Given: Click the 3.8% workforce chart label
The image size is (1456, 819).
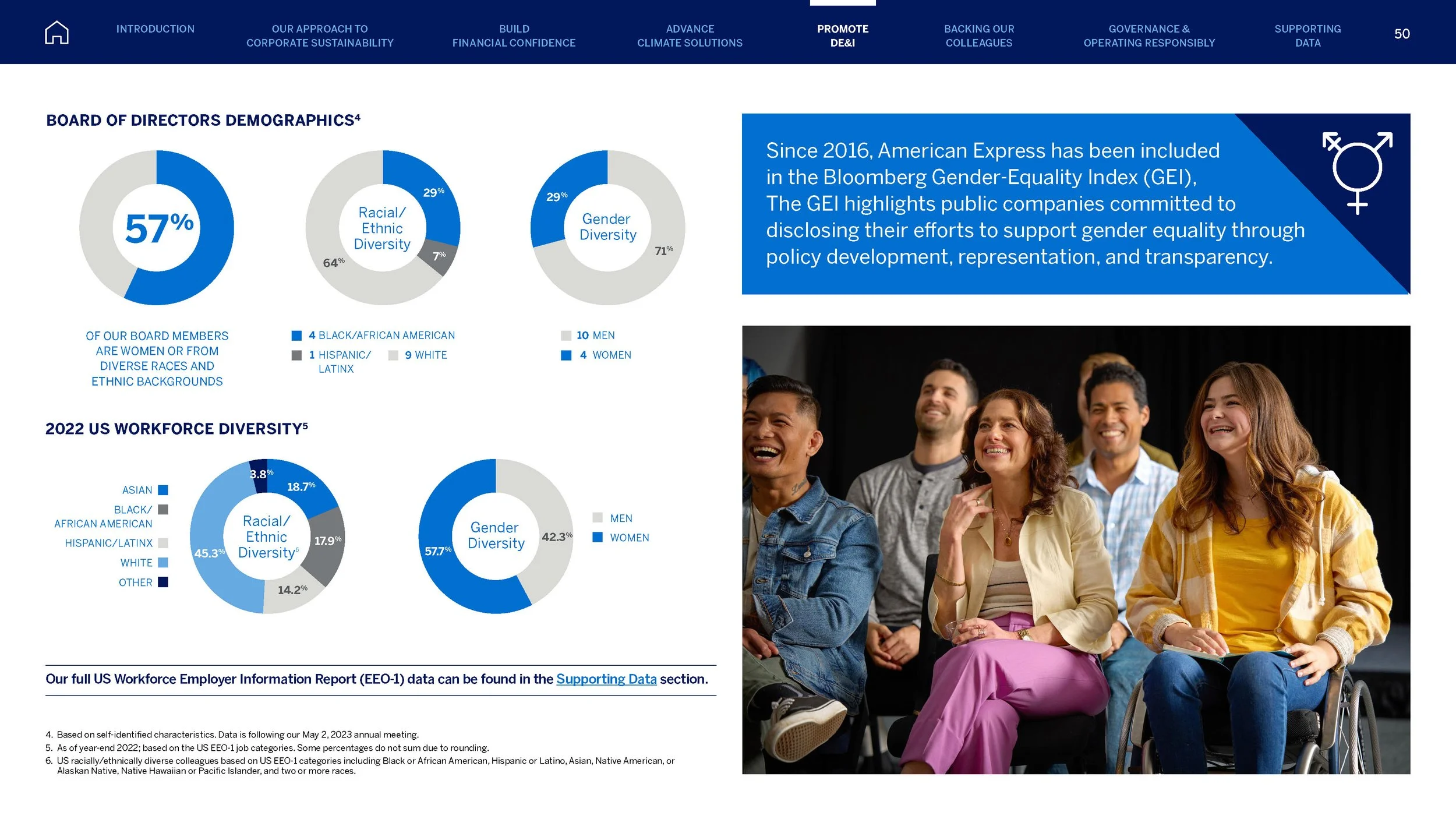Looking at the screenshot, I should click(261, 474).
